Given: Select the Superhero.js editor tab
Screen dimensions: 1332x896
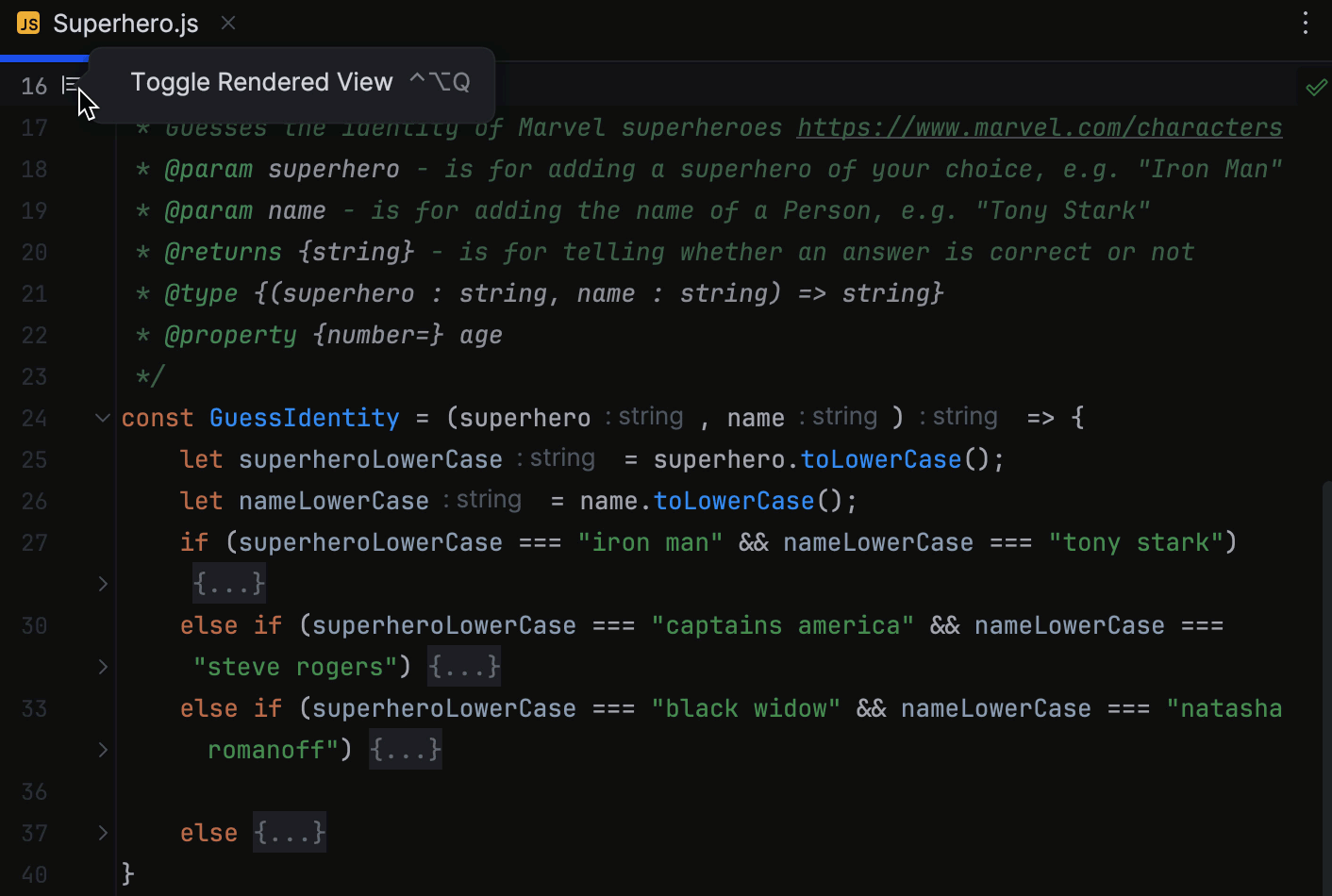Looking at the screenshot, I should 125,24.
